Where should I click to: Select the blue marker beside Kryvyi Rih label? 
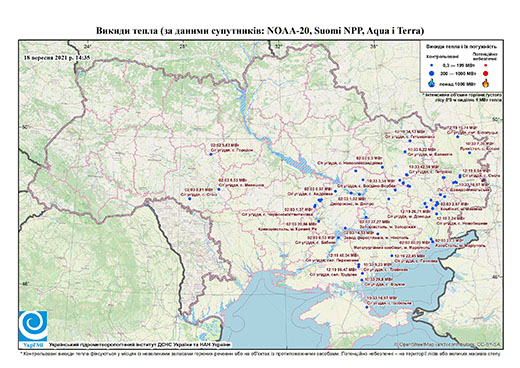point(319,221)
